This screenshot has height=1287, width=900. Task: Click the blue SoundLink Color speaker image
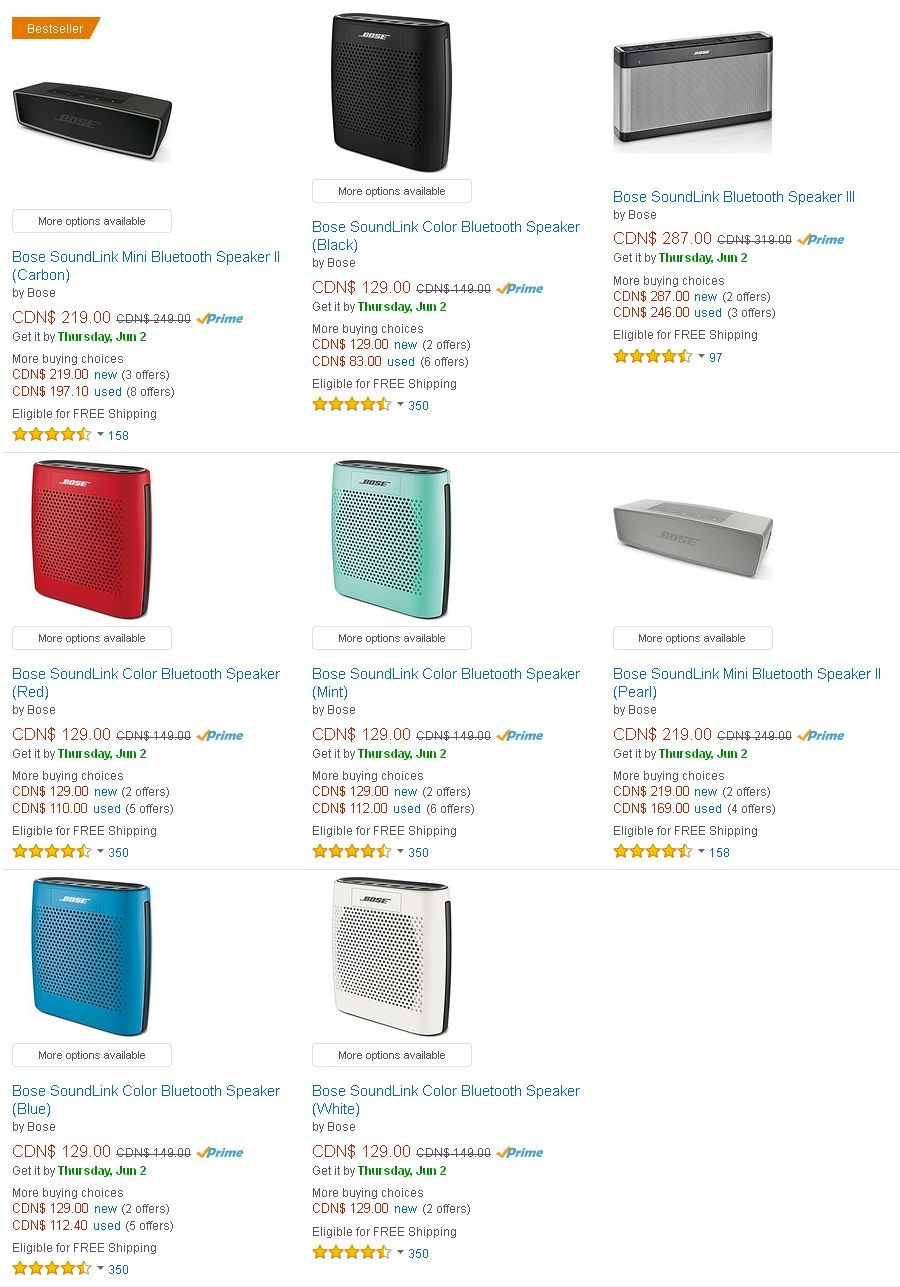pyautogui.click(x=92, y=956)
